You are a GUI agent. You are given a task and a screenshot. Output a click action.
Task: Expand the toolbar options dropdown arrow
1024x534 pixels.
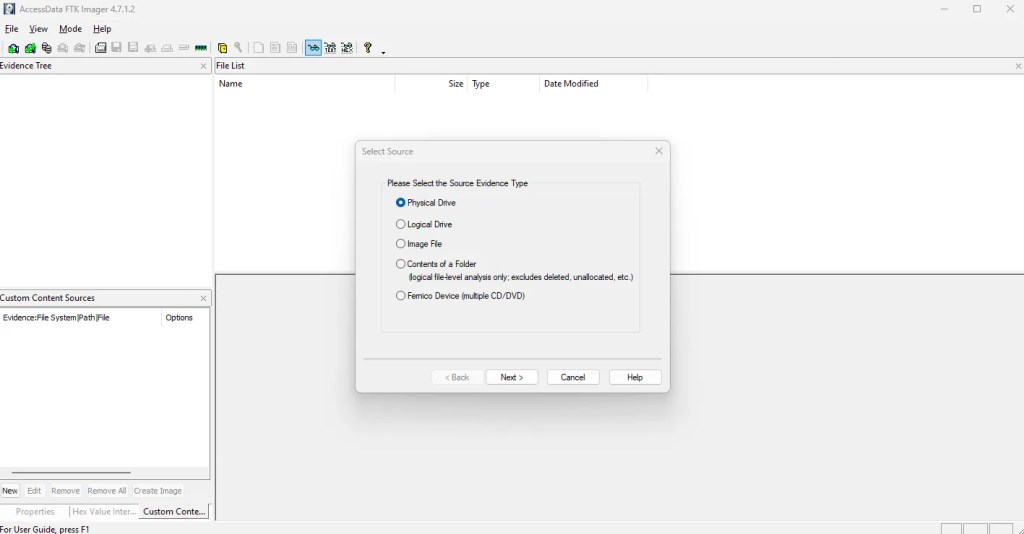coord(383,51)
